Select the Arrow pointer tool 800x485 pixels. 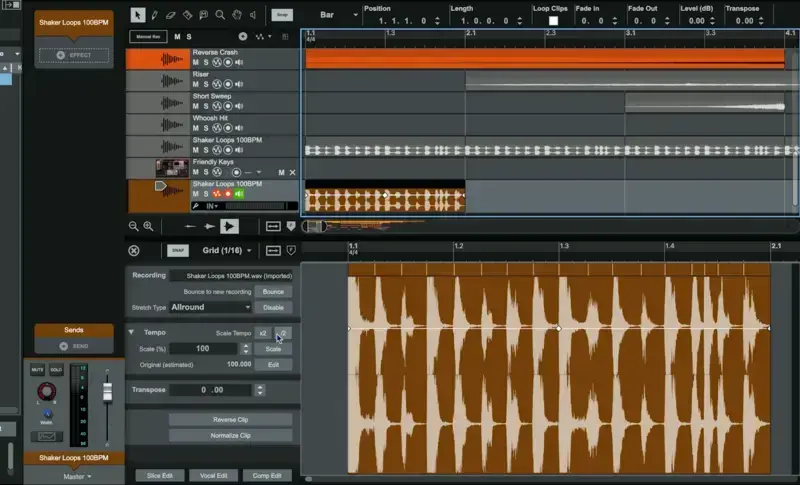pyautogui.click(x=137, y=15)
